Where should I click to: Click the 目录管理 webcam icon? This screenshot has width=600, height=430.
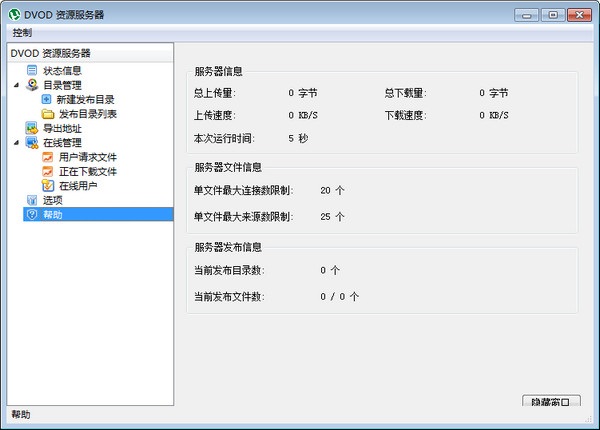pyautogui.click(x=32, y=85)
